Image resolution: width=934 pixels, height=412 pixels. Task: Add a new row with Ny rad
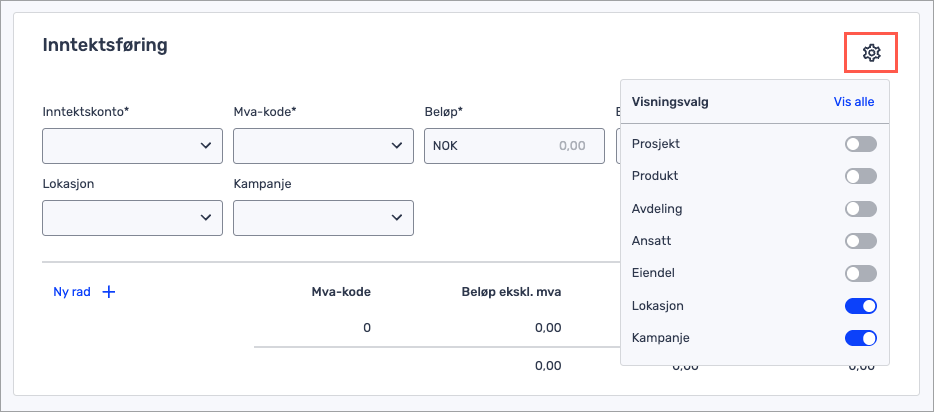pos(73,292)
